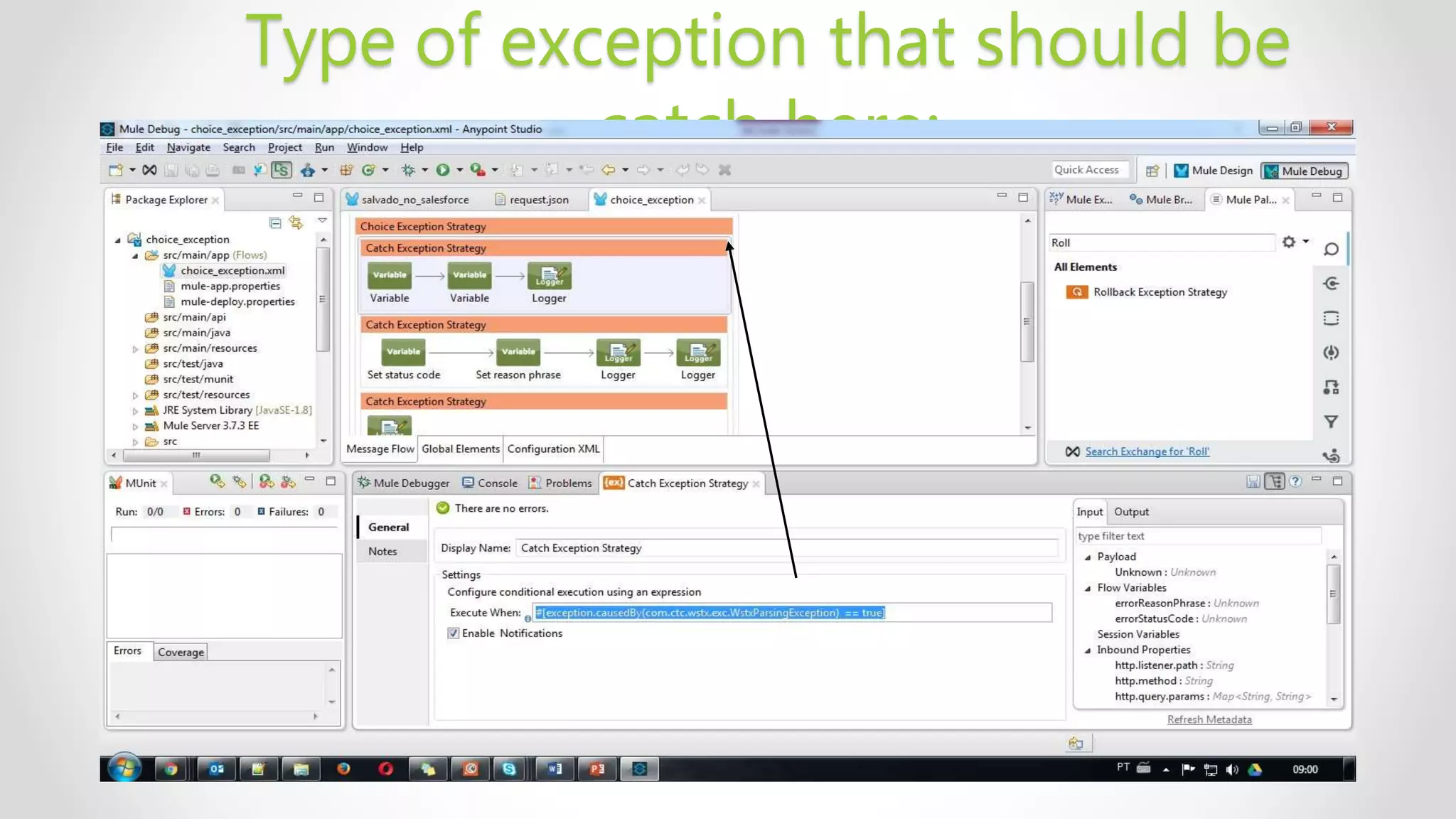Open the Console tab
The image size is (1456, 819).
(490, 483)
